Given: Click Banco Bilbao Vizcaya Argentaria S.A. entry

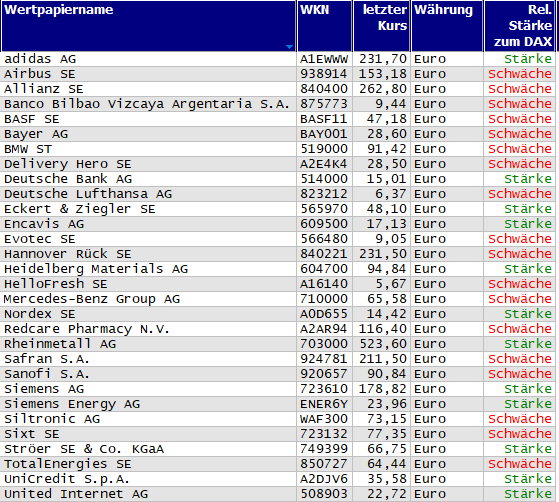Looking at the screenshot, I should [147, 104].
